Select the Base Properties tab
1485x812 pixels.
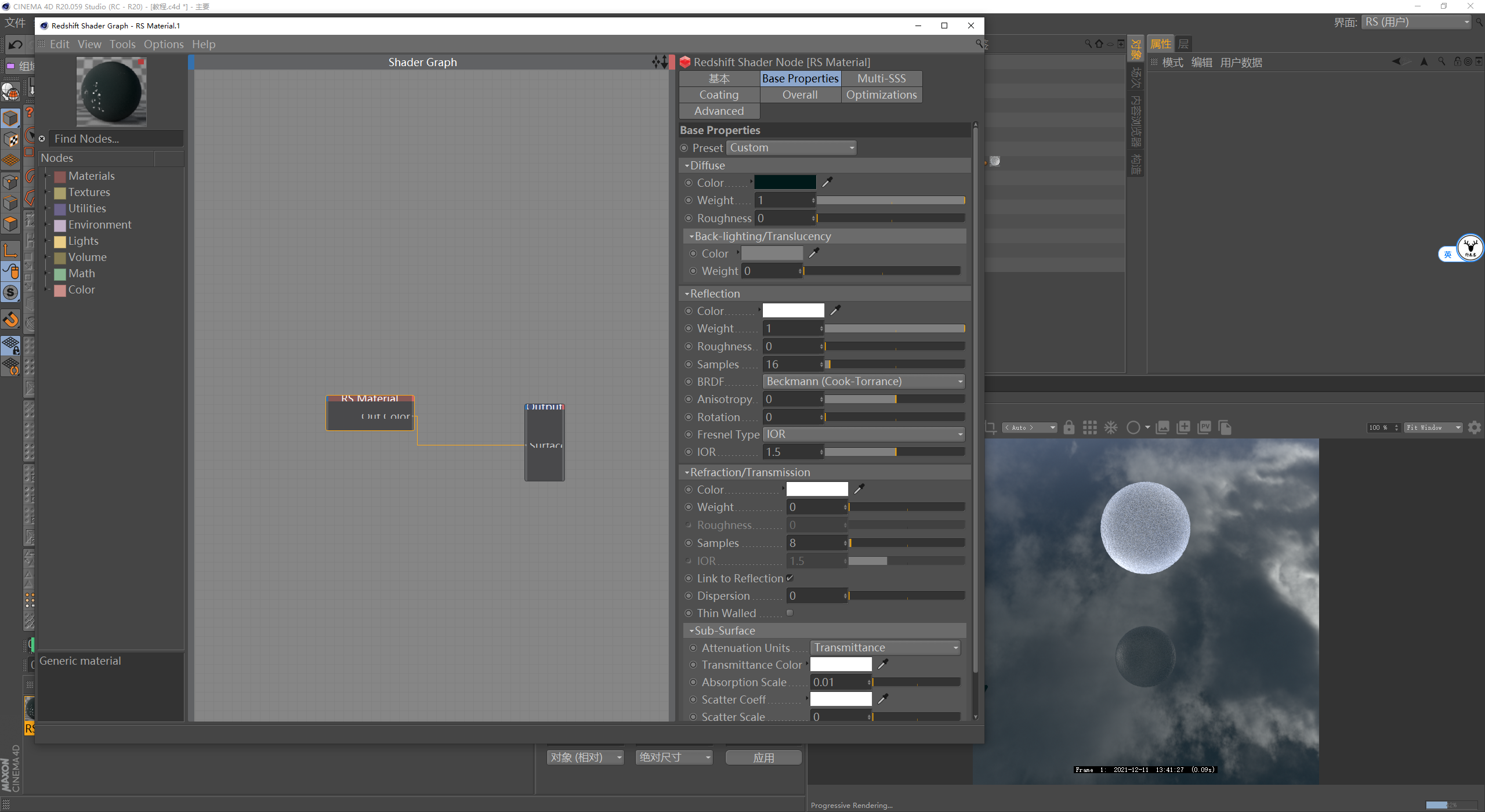800,78
